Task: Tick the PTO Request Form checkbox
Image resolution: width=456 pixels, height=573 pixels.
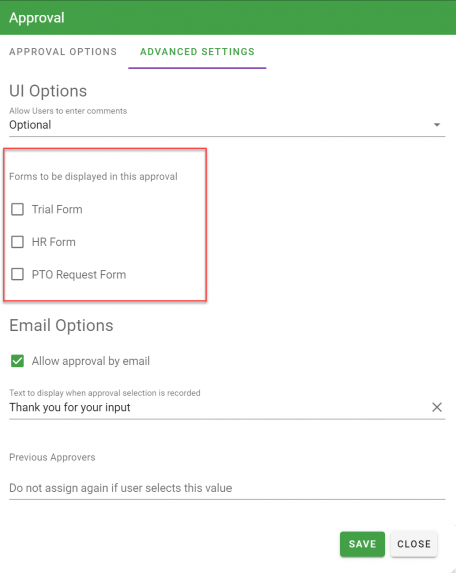Action: point(17,274)
